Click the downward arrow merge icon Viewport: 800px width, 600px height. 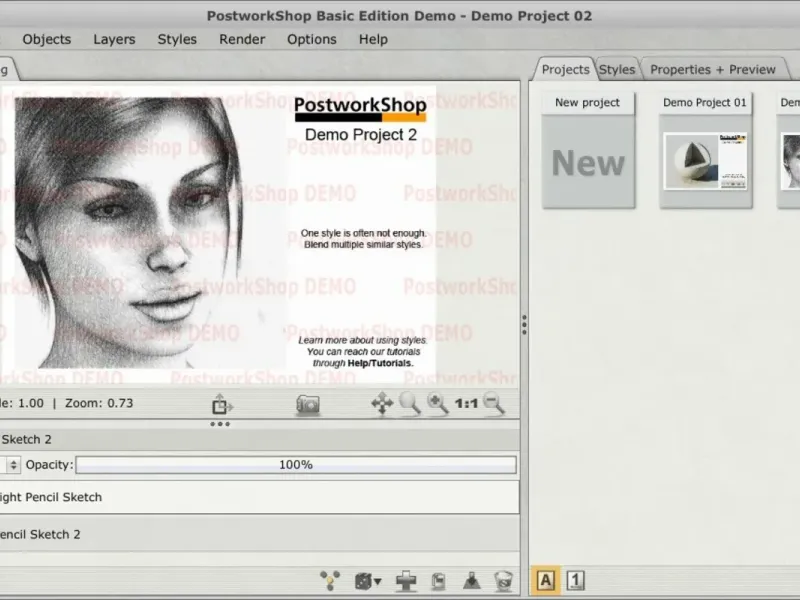click(471, 581)
